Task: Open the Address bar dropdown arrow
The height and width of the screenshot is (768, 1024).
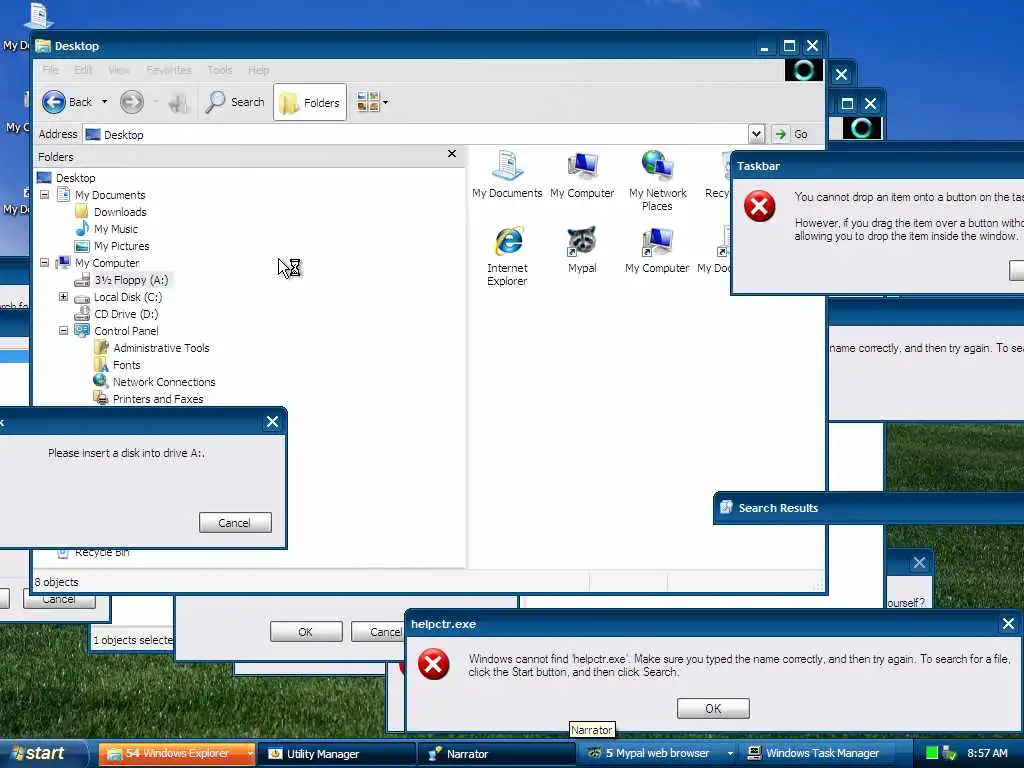Action: click(x=756, y=134)
